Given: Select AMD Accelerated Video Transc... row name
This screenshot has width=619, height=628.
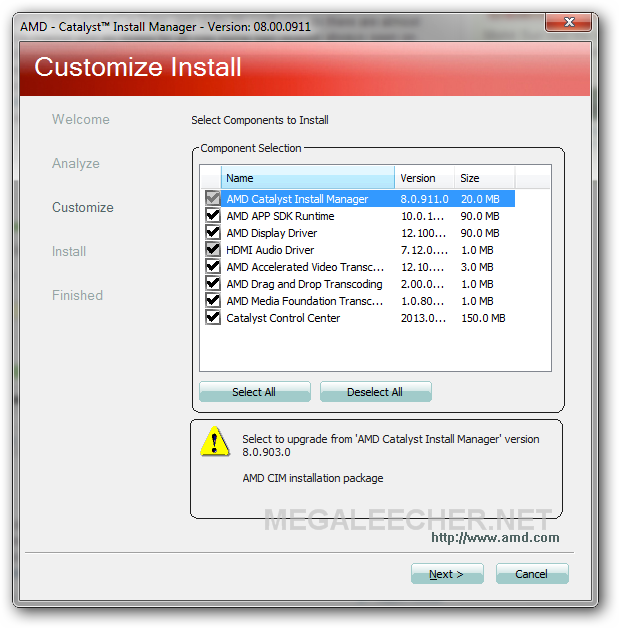Looking at the screenshot, I should coord(305,267).
